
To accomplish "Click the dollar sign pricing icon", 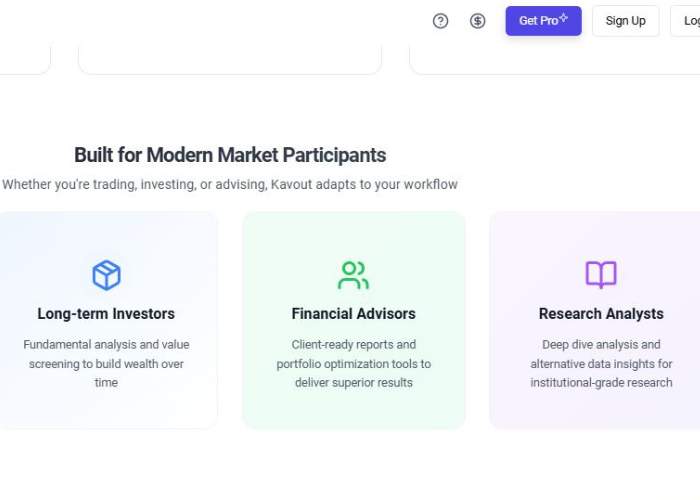I will coord(477,21).
